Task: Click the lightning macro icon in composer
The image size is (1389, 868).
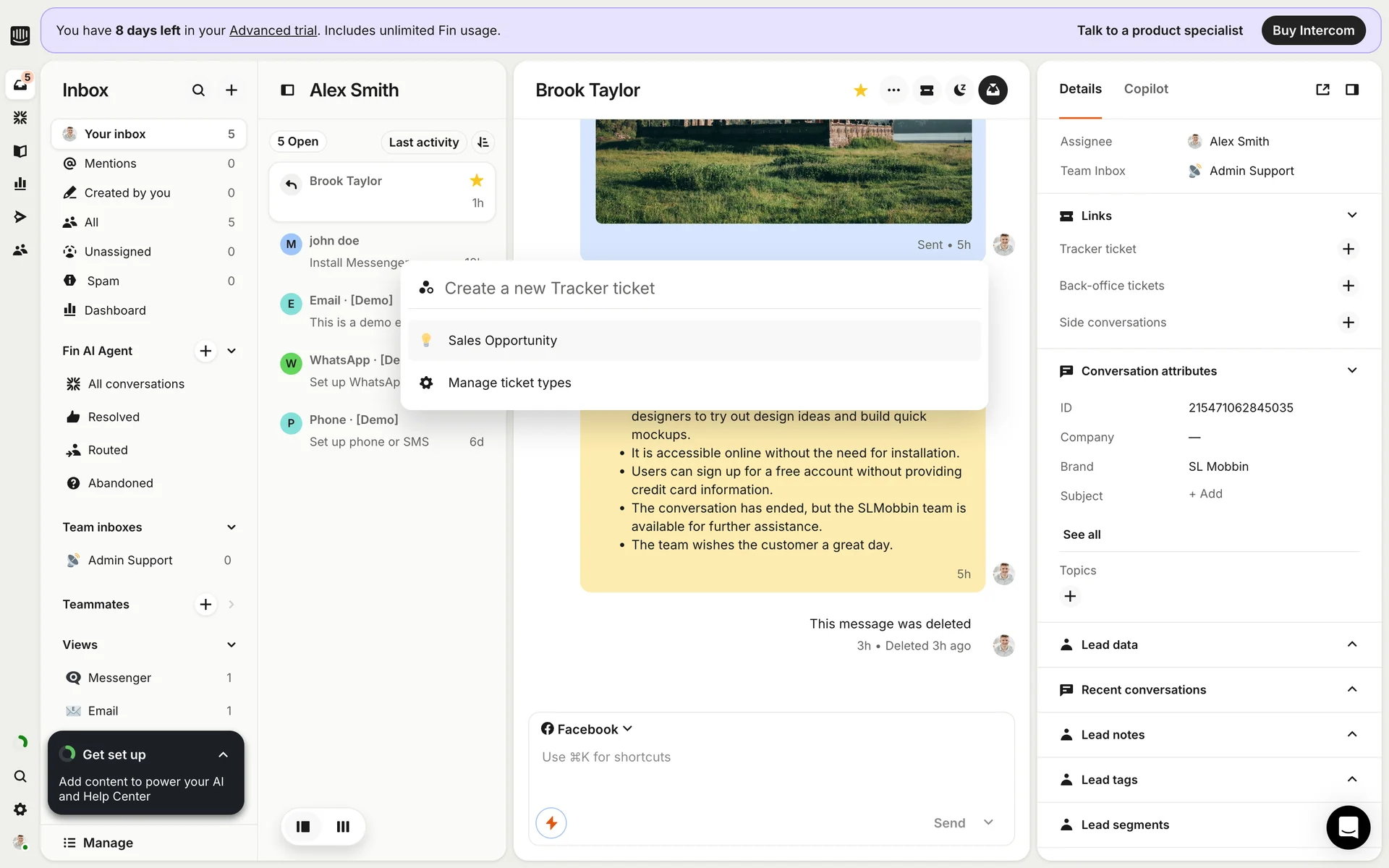Action: pyautogui.click(x=551, y=823)
